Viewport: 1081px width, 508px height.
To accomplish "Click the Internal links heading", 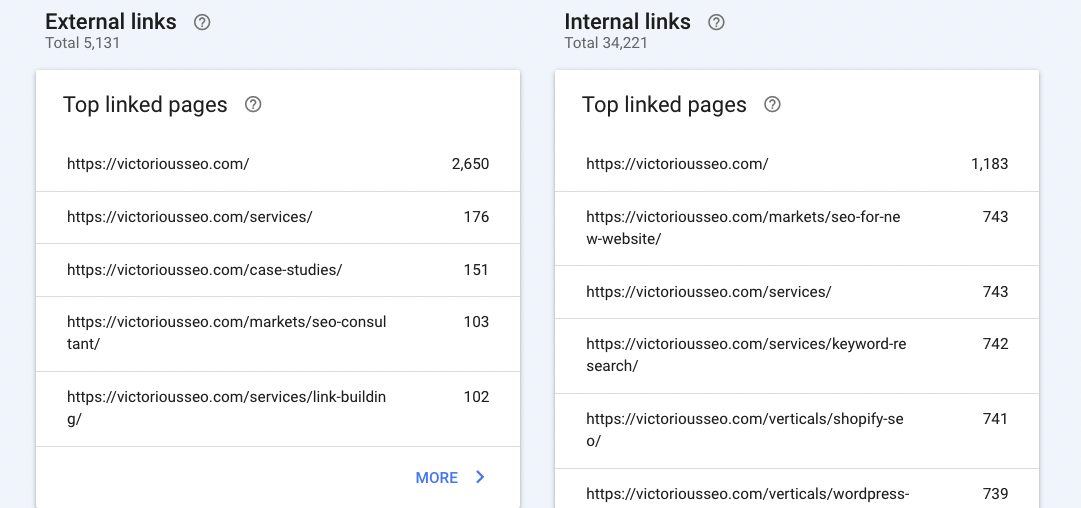I will (627, 21).
